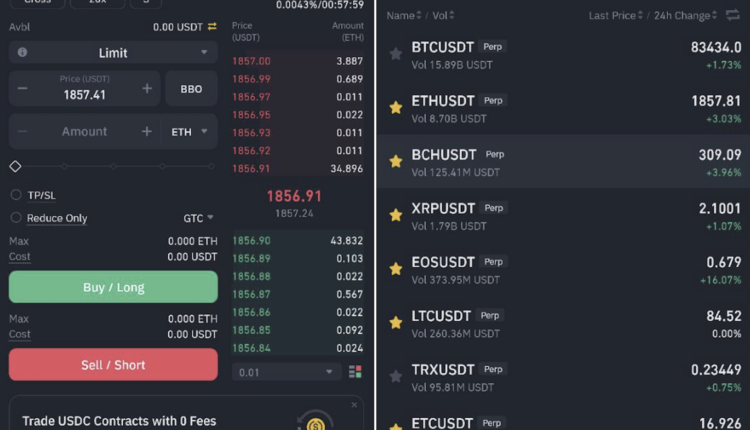Image resolution: width=750 pixels, height=430 pixels.
Task: Click the transfer icon next to available USDT
Action: click(x=212, y=27)
